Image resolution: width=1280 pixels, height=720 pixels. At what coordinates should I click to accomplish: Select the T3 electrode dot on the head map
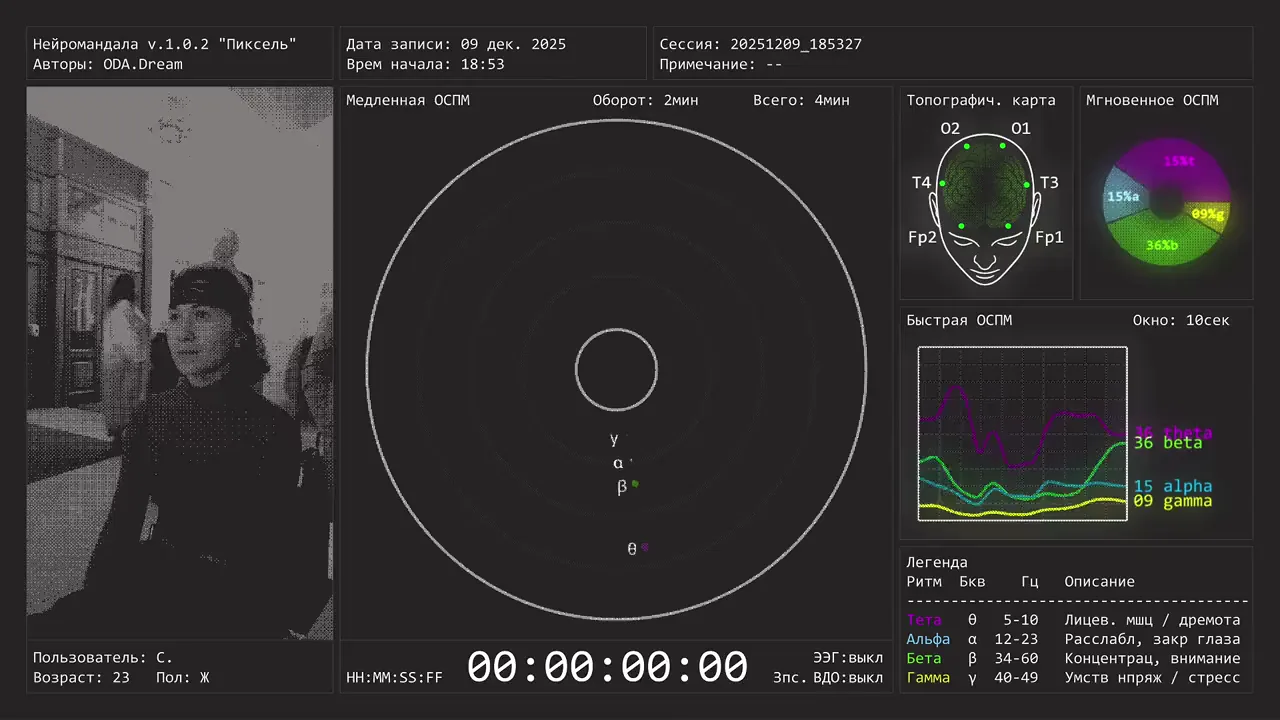(1027, 185)
